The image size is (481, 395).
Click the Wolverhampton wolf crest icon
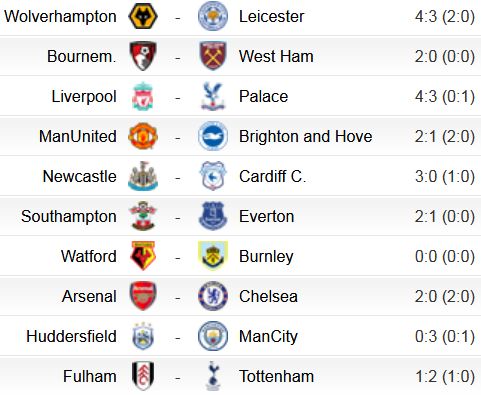143,16
